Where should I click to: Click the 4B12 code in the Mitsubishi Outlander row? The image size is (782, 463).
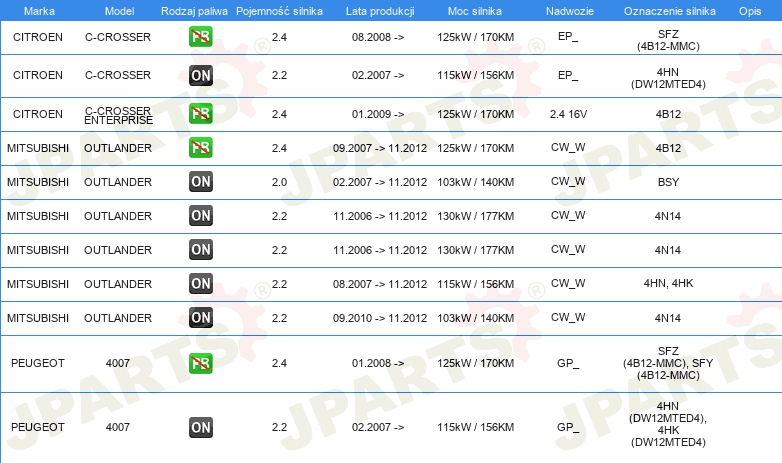click(668, 148)
